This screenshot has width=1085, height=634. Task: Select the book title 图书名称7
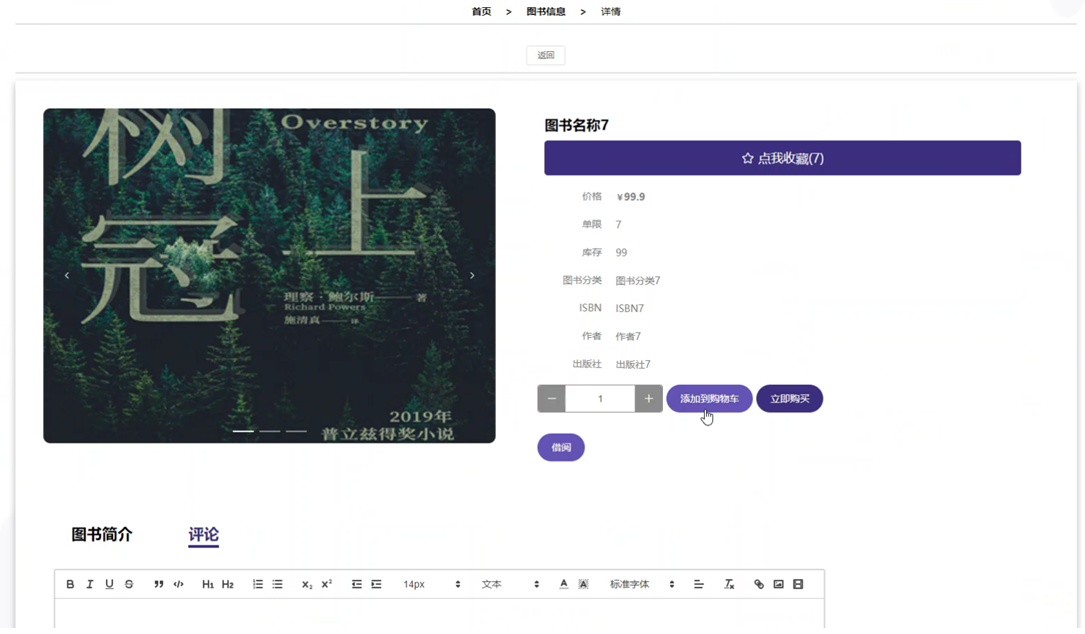pos(576,125)
